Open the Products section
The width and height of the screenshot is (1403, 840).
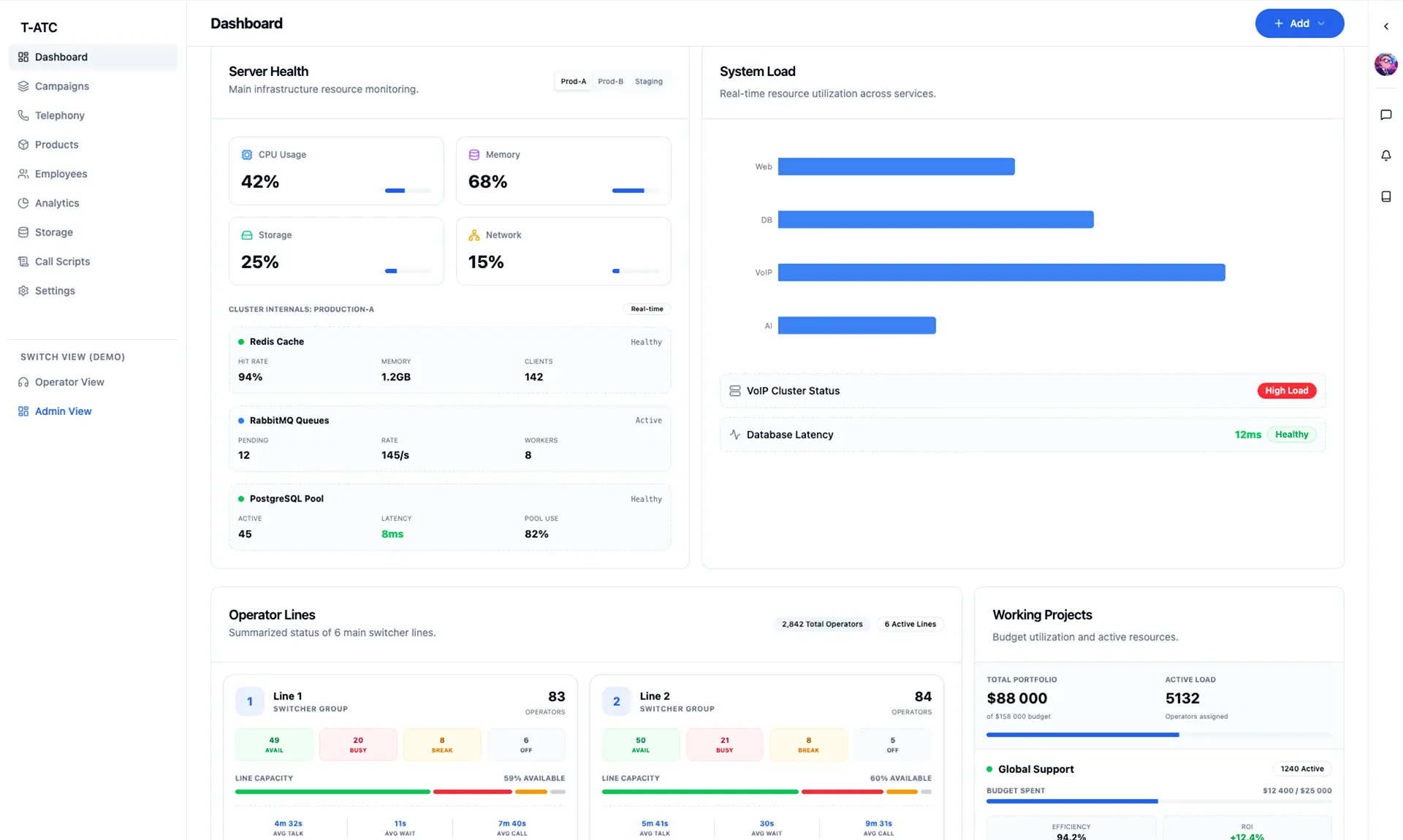coord(56,145)
